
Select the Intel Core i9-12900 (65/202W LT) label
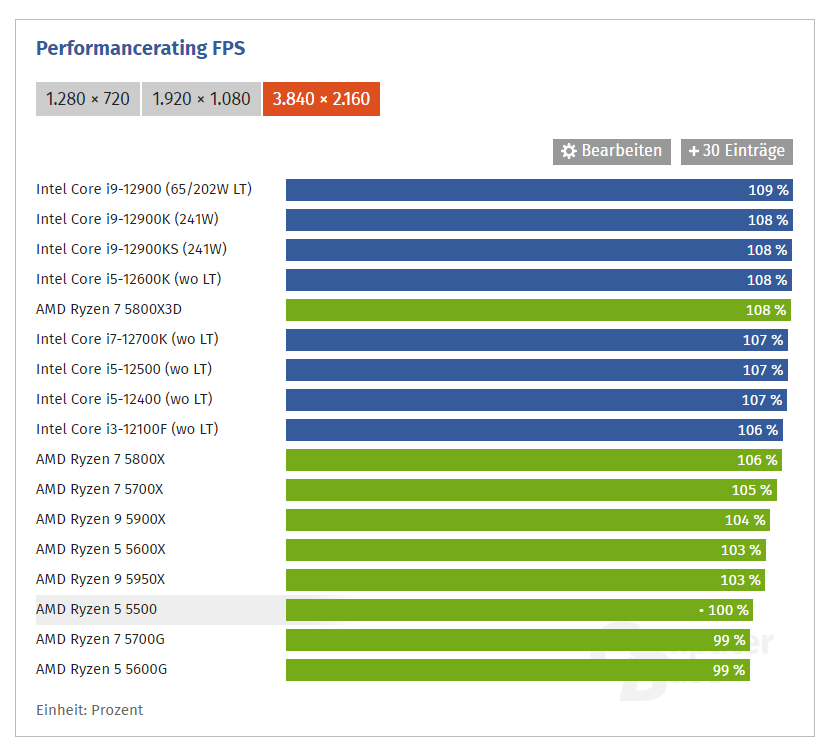[x=144, y=190]
